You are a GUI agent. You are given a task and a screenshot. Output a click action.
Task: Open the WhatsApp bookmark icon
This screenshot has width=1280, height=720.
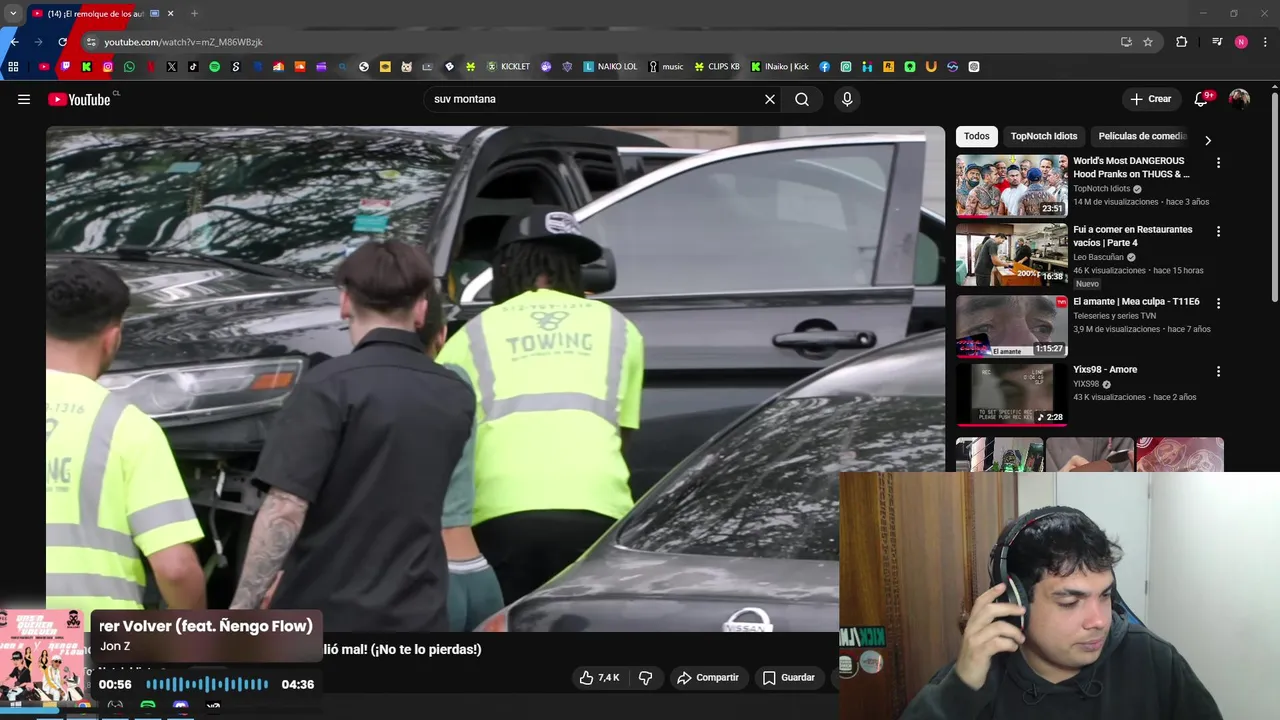click(x=129, y=67)
